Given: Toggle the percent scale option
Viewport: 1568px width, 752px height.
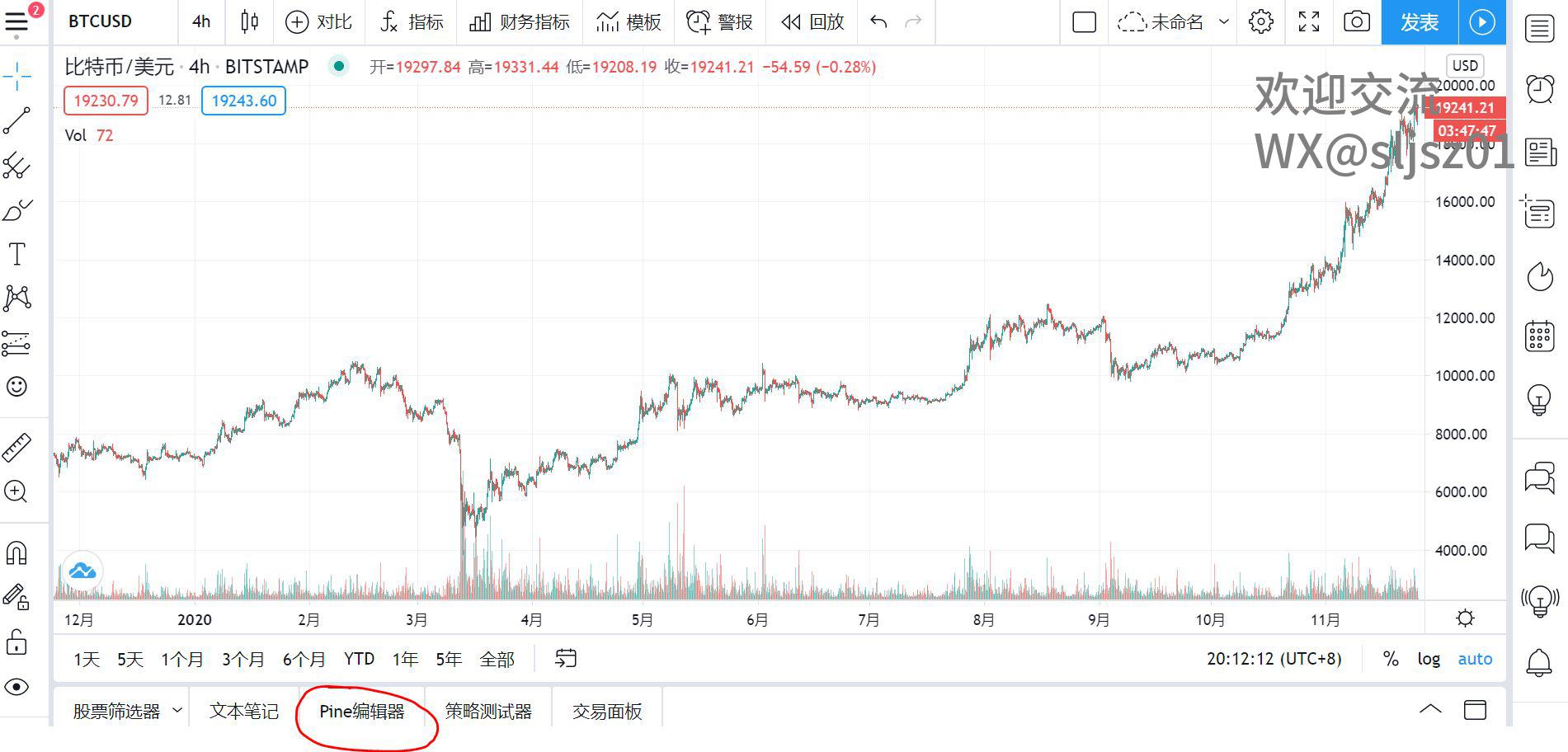Looking at the screenshot, I should [1391, 659].
